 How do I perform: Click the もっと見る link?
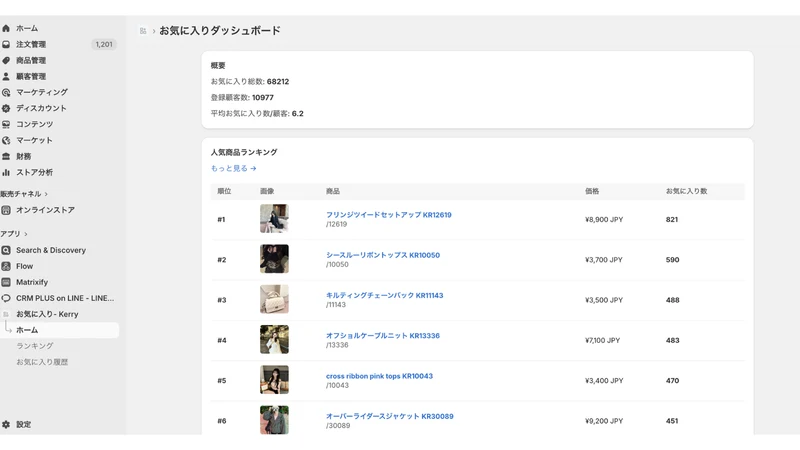(234, 168)
